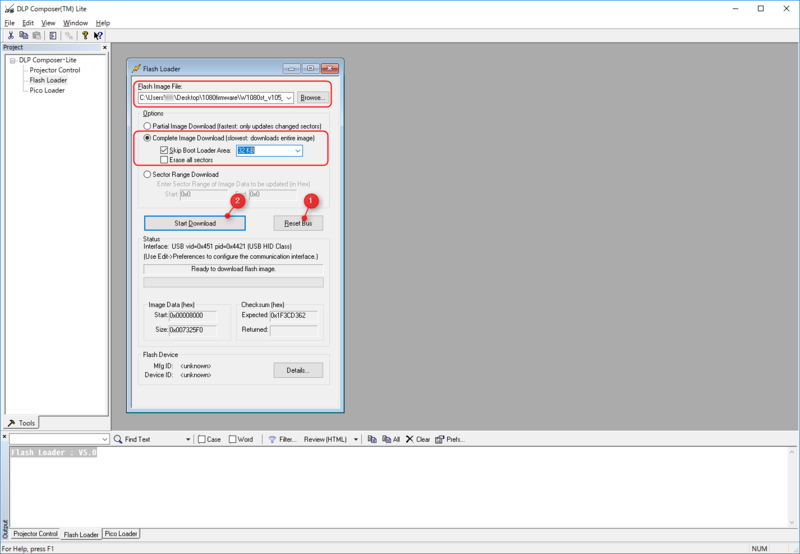The height and width of the screenshot is (554, 800).
Task: Open the Skip Boot Loader Area size dropdown
Action: (297, 150)
